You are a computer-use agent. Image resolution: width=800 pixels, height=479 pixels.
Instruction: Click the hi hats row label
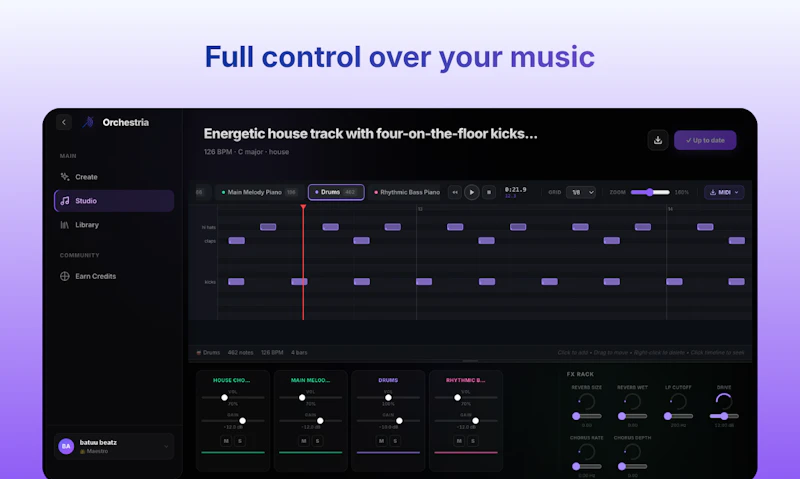pos(209,228)
